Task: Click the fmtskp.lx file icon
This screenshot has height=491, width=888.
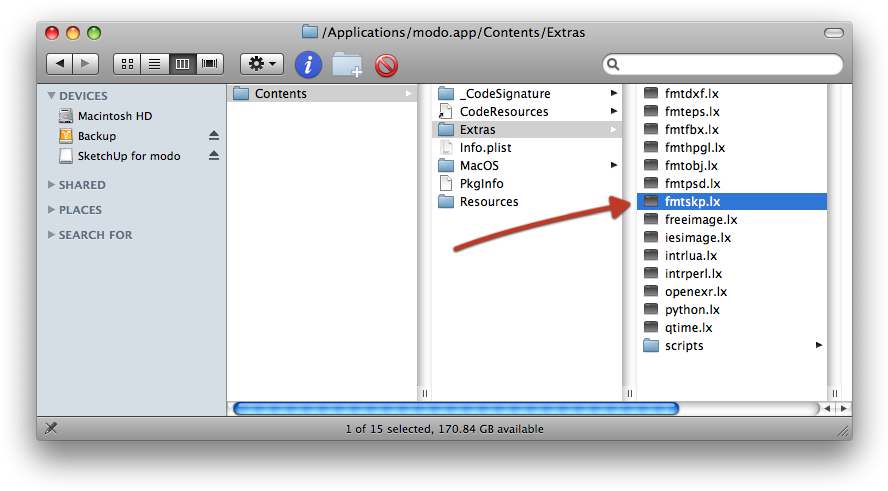Action: coord(651,201)
